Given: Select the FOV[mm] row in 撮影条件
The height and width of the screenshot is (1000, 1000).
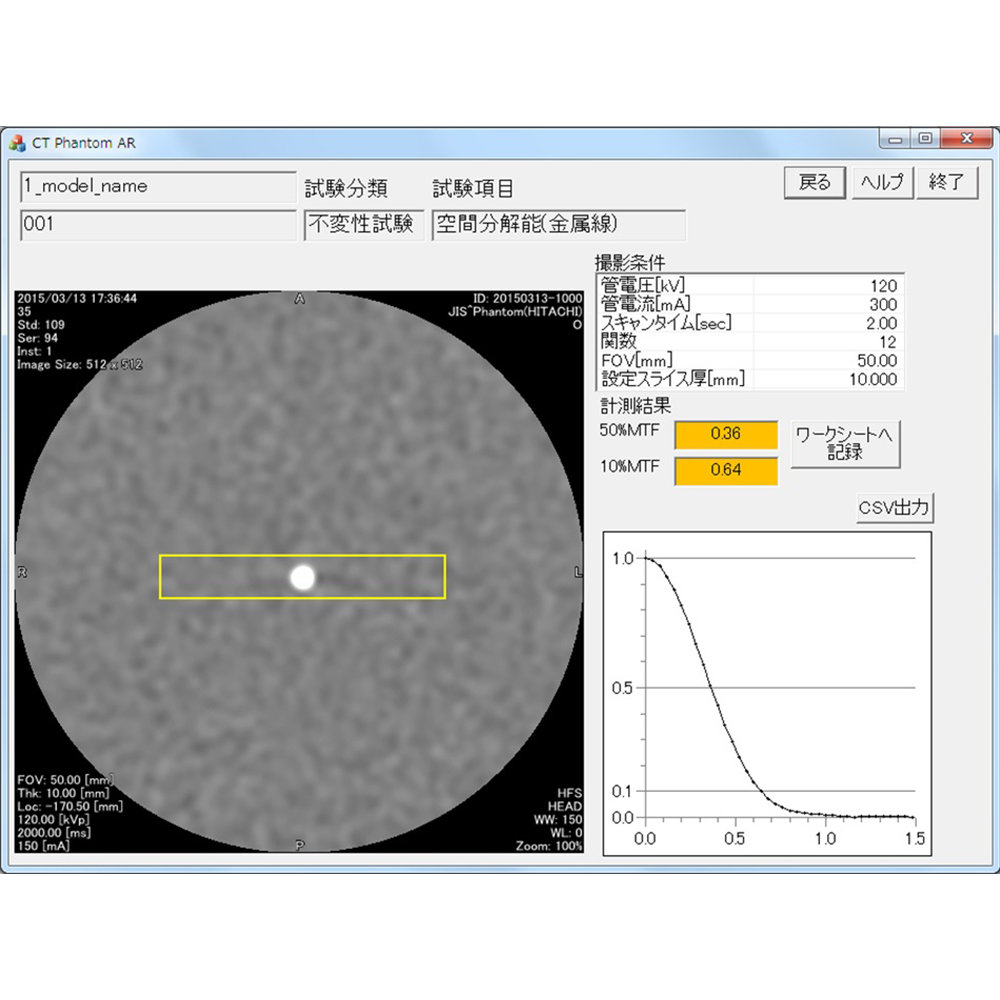Looking at the screenshot, I should tap(750, 360).
